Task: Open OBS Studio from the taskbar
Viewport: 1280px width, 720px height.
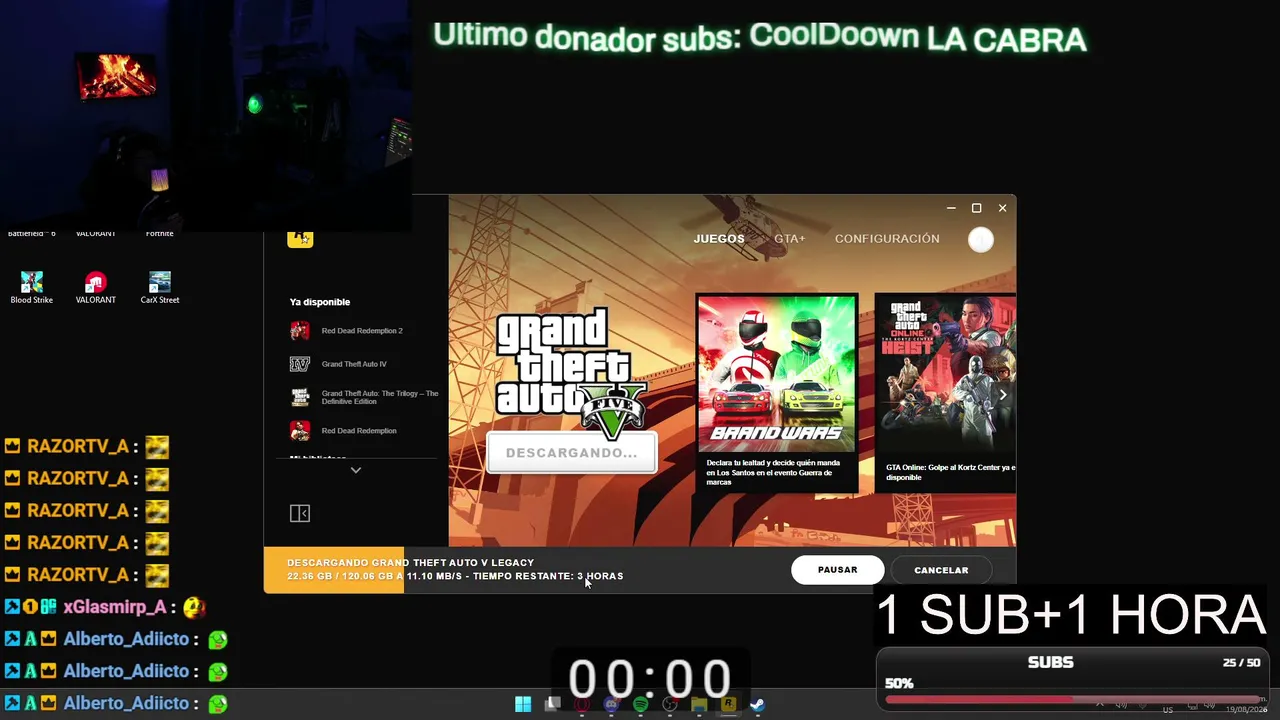Action: click(x=670, y=705)
